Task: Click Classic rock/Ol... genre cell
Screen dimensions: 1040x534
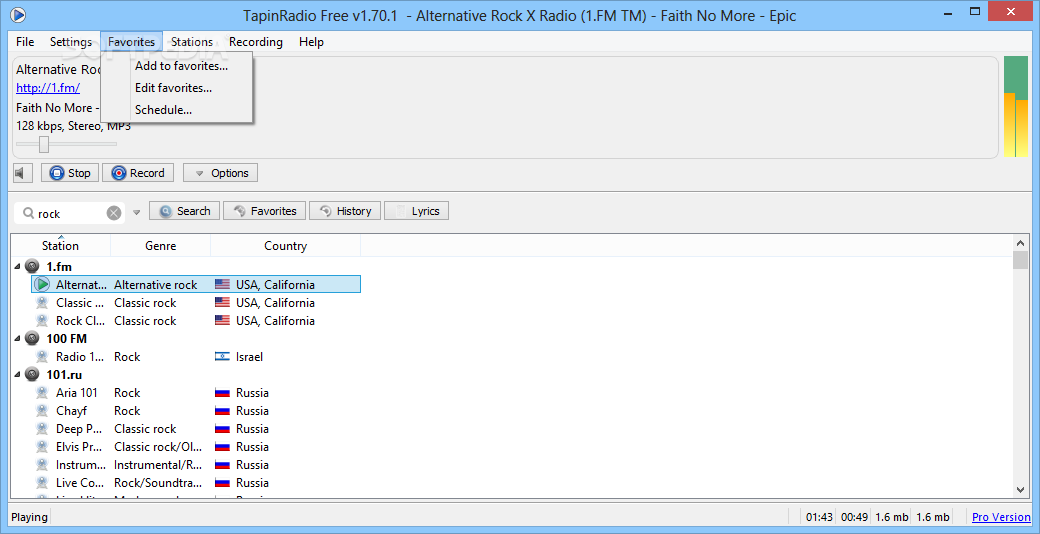Action: click(x=158, y=446)
